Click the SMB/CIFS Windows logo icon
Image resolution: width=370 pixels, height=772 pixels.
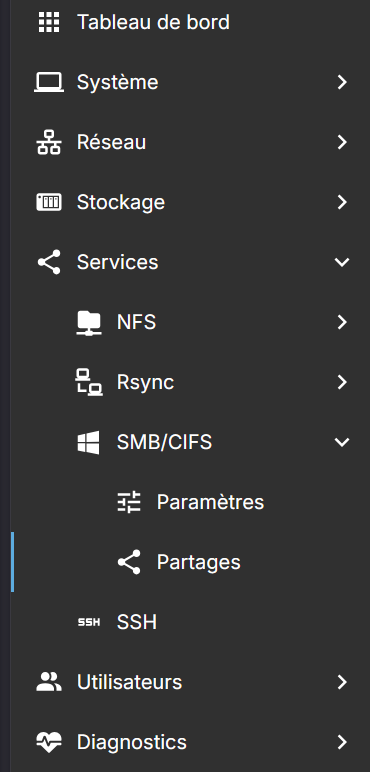[89, 443]
